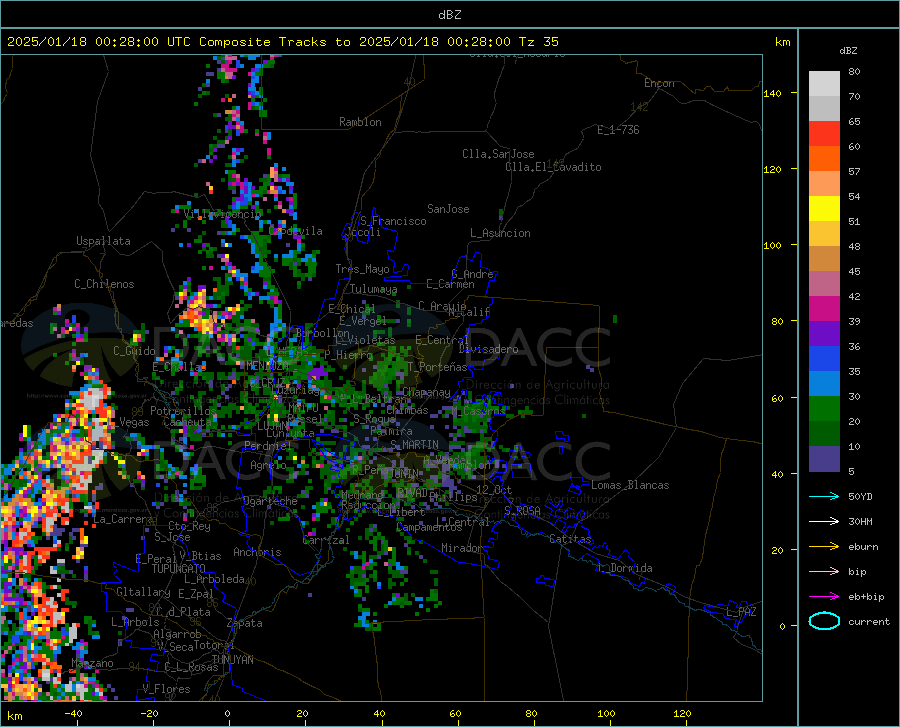Click the 'E_1-736' map label

(618, 130)
